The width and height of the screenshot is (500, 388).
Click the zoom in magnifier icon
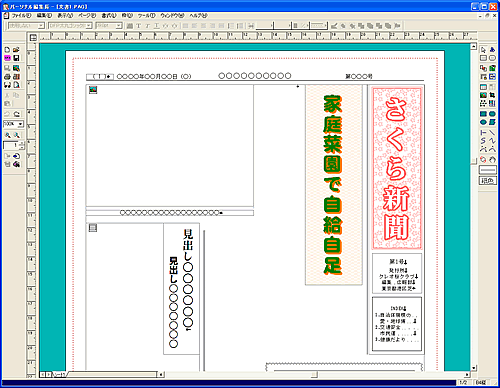tap(7, 135)
